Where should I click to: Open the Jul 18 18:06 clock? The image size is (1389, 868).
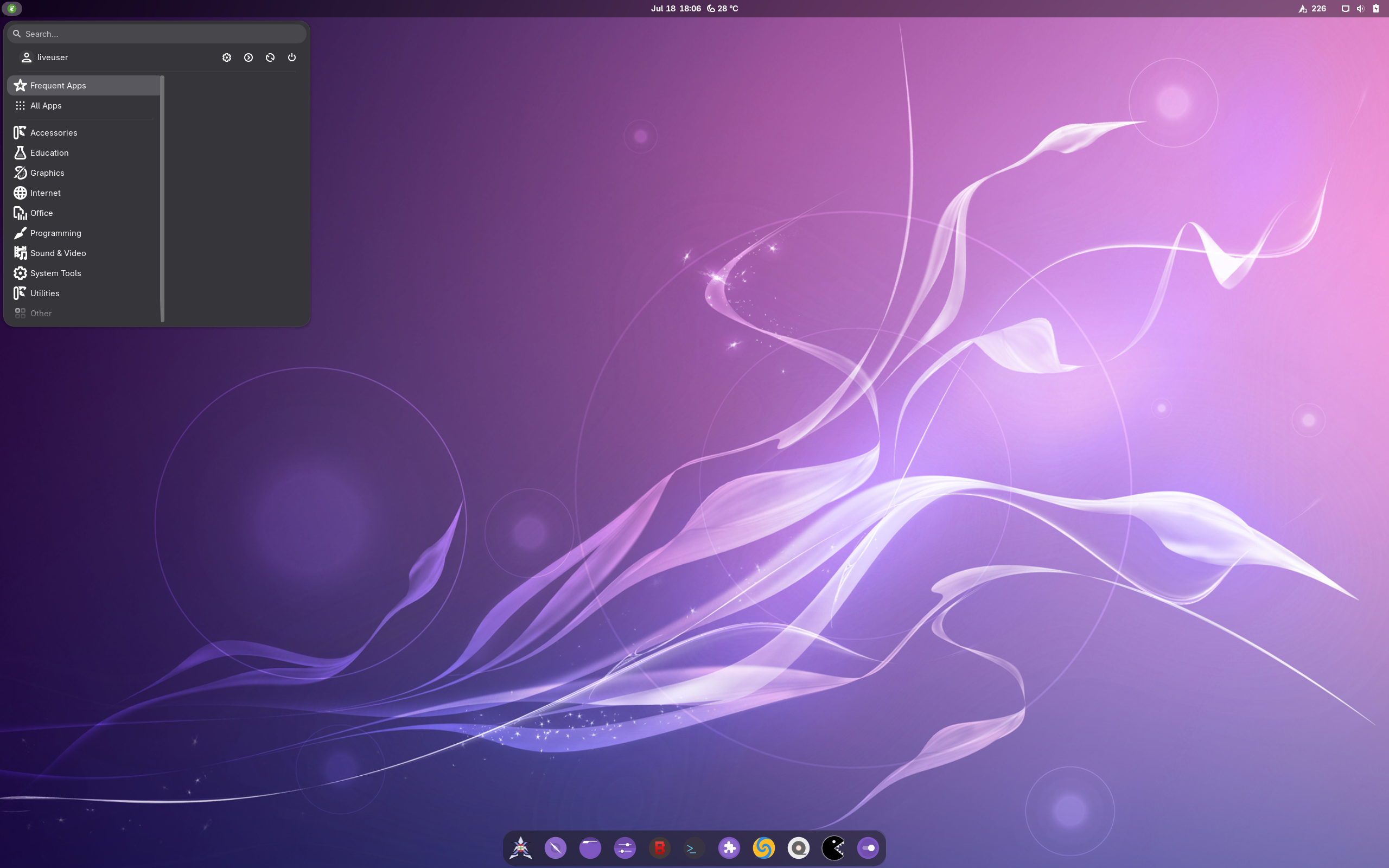tap(676, 9)
